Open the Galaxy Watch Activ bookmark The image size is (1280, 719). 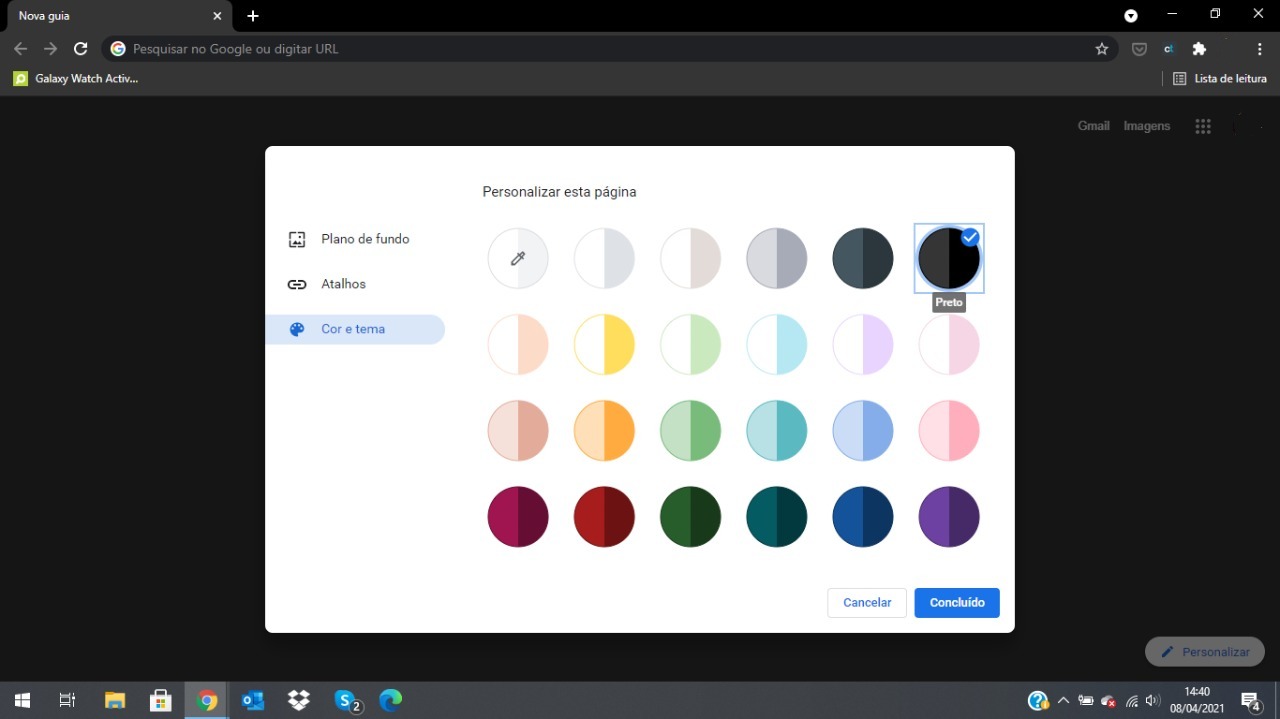(x=76, y=78)
